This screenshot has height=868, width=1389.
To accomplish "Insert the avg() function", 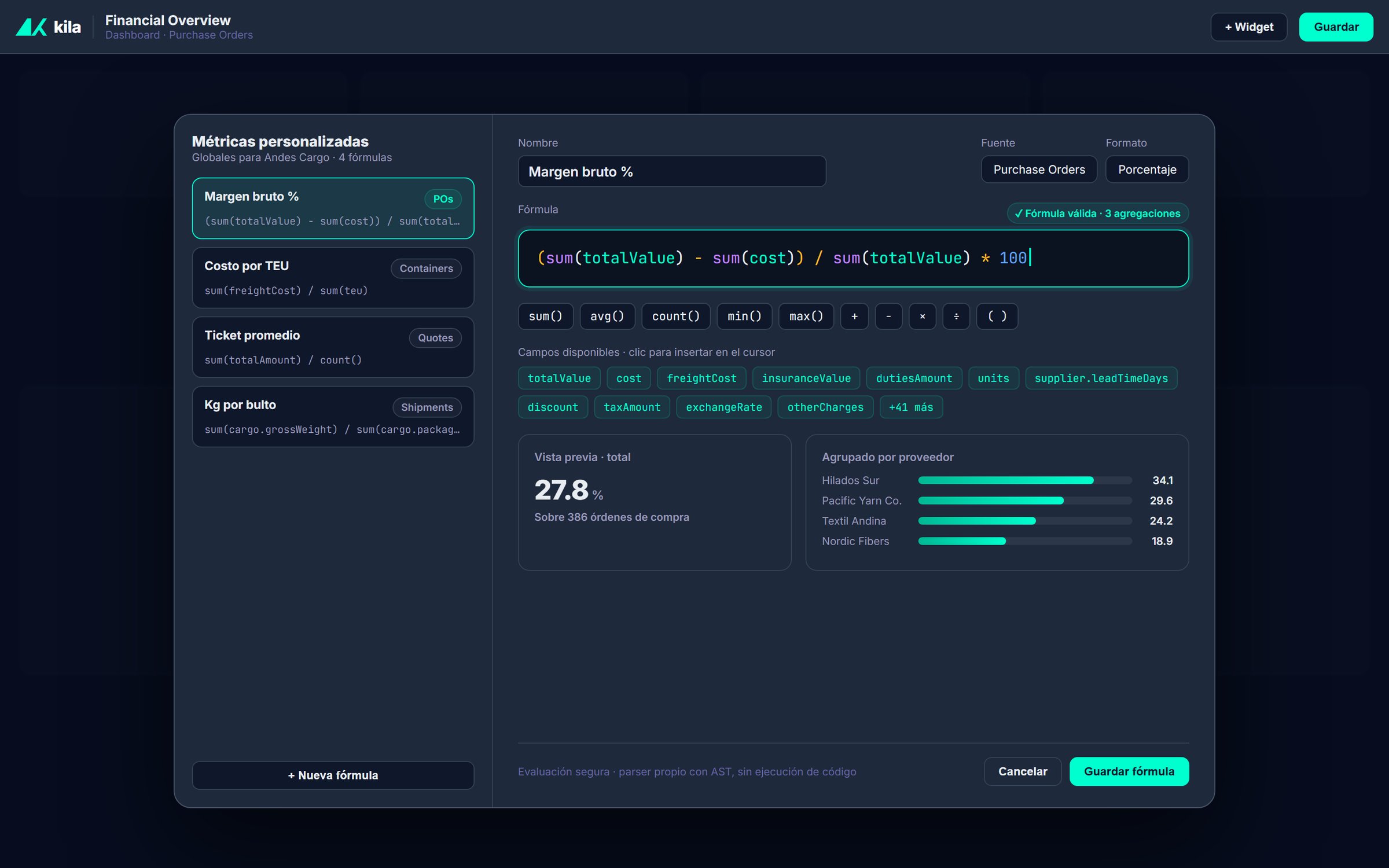I will click(607, 316).
